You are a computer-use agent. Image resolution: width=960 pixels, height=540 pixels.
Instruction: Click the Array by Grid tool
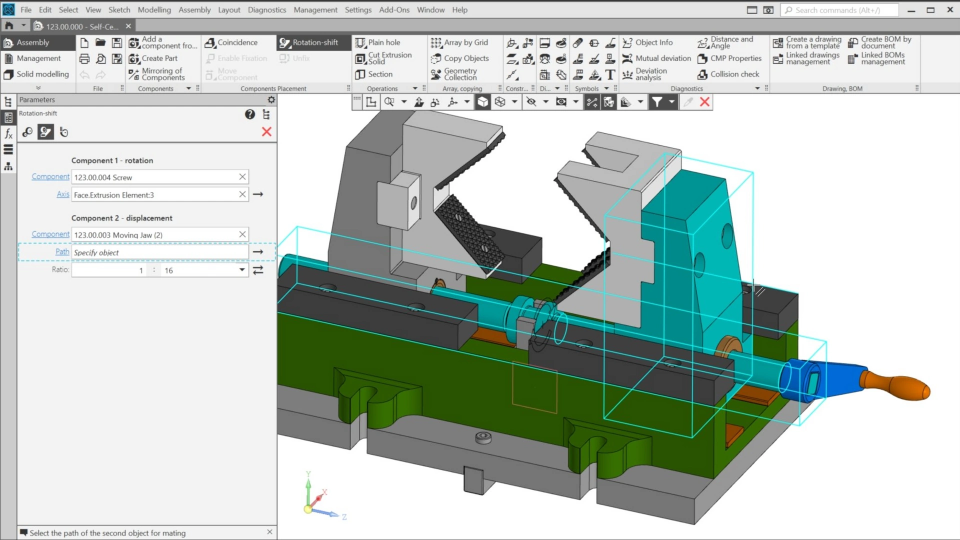tap(459, 43)
